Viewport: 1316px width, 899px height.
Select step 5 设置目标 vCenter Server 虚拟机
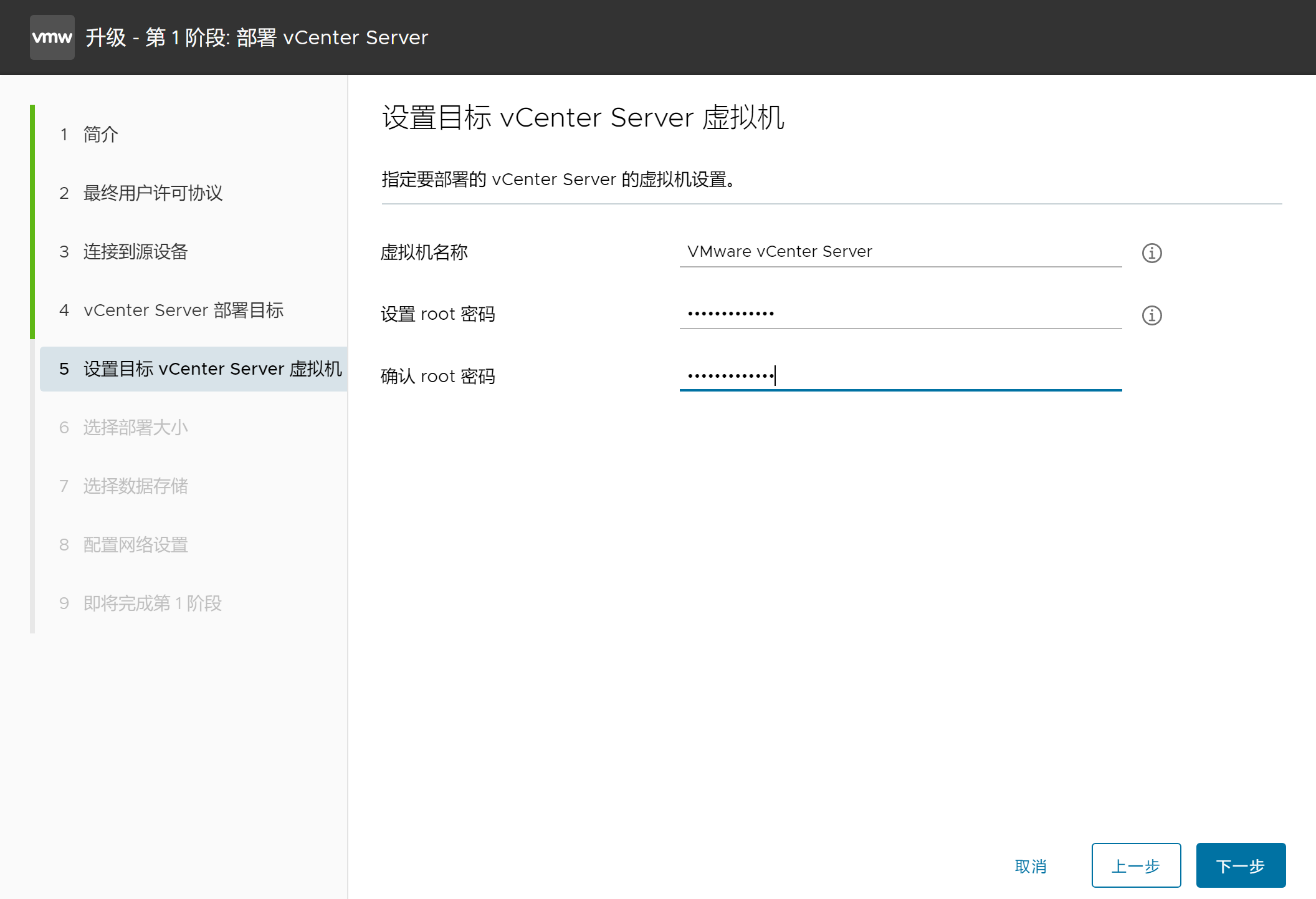point(194,368)
